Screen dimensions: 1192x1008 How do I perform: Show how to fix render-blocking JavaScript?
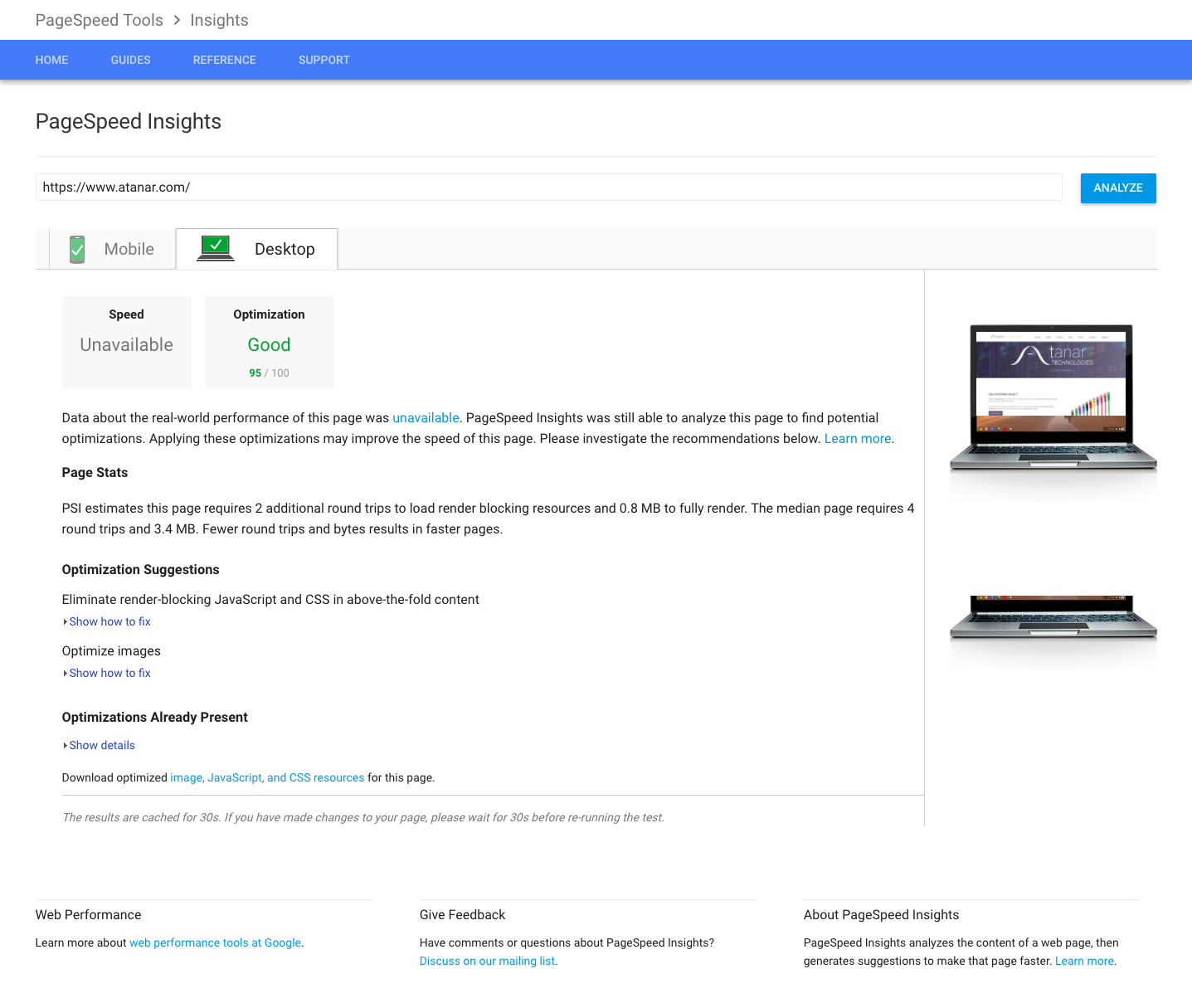tap(109, 621)
